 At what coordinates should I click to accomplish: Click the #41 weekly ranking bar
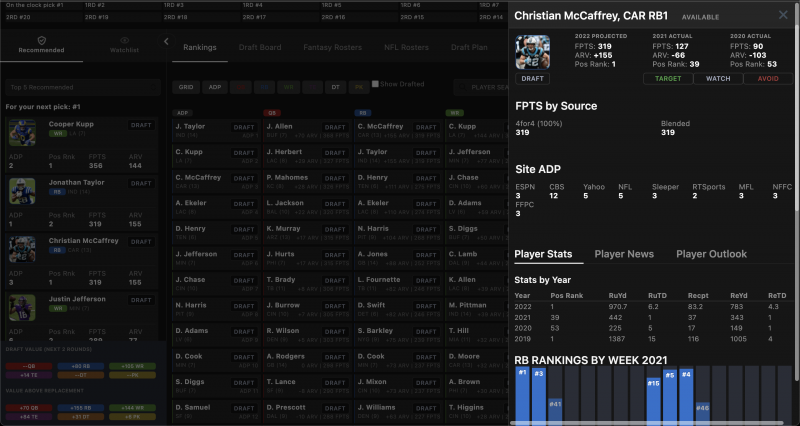coord(555,410)
